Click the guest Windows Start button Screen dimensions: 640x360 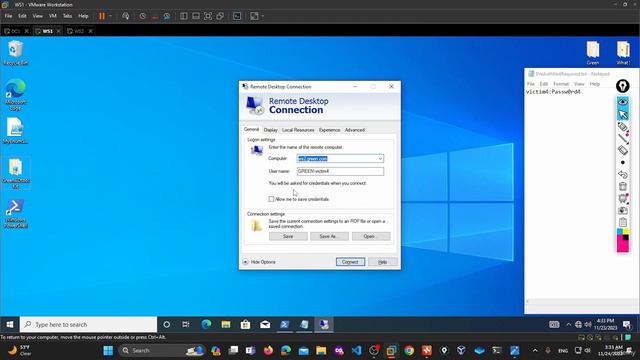click(10, 324)
